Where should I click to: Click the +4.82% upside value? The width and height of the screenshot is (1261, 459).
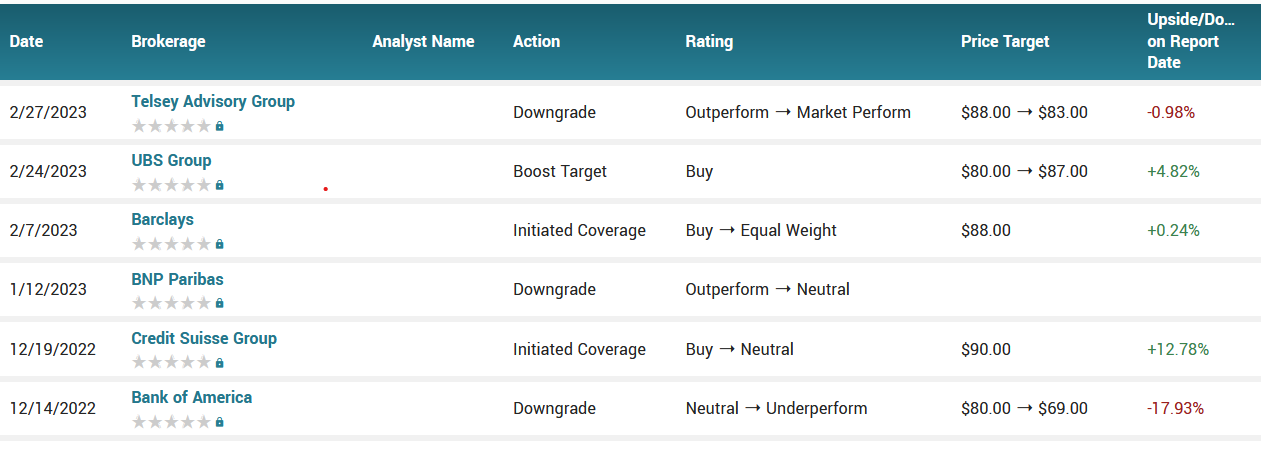point(1173,171)
